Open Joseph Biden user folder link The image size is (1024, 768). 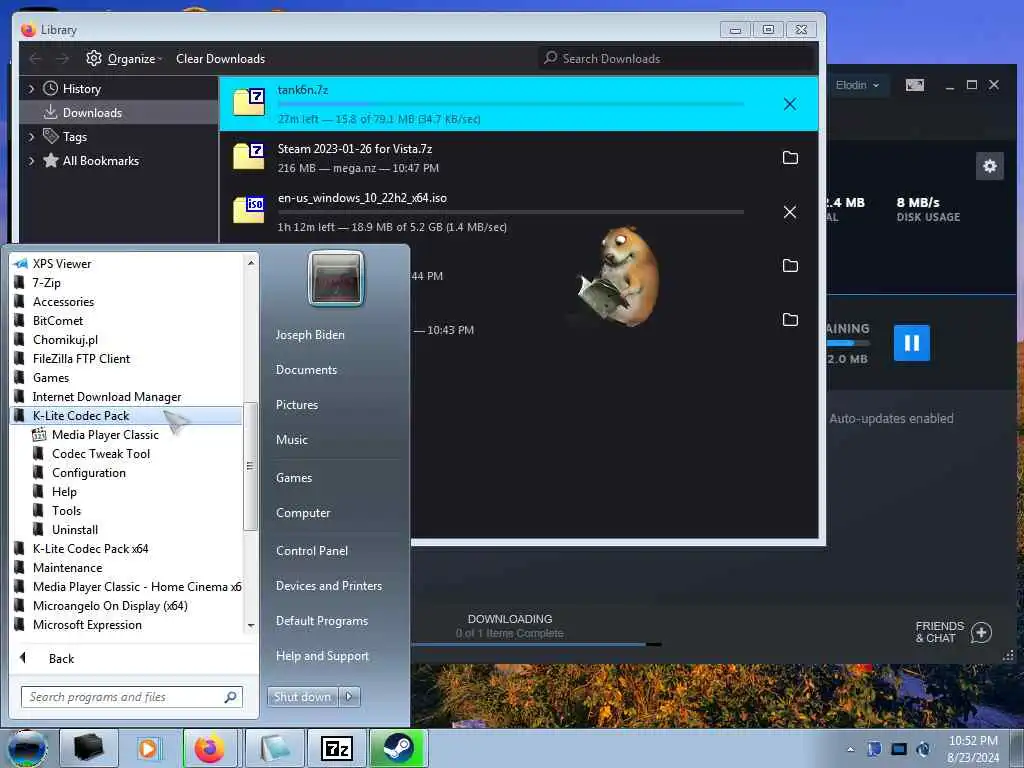point(310,334)
